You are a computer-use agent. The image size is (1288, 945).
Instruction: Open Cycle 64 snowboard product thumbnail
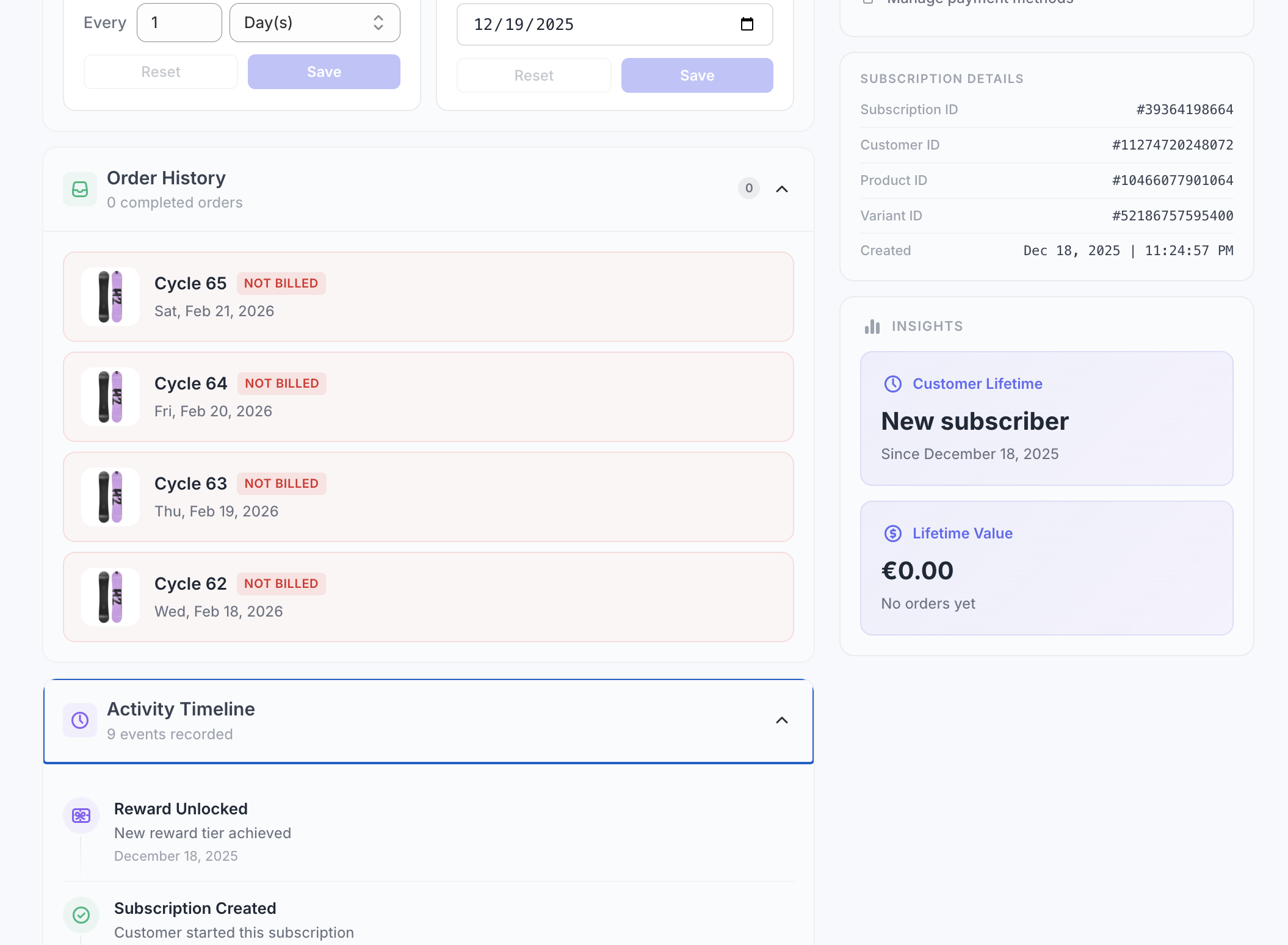click(x=110, y=397)
